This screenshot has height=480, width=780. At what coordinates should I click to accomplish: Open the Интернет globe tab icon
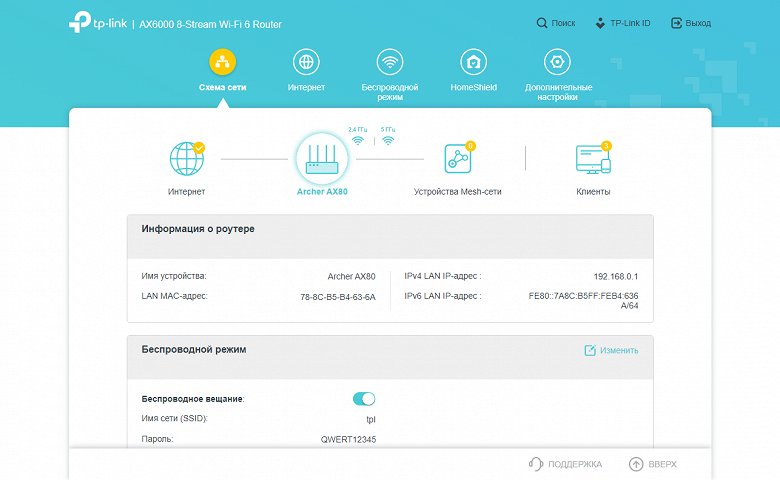click(306, 62)
